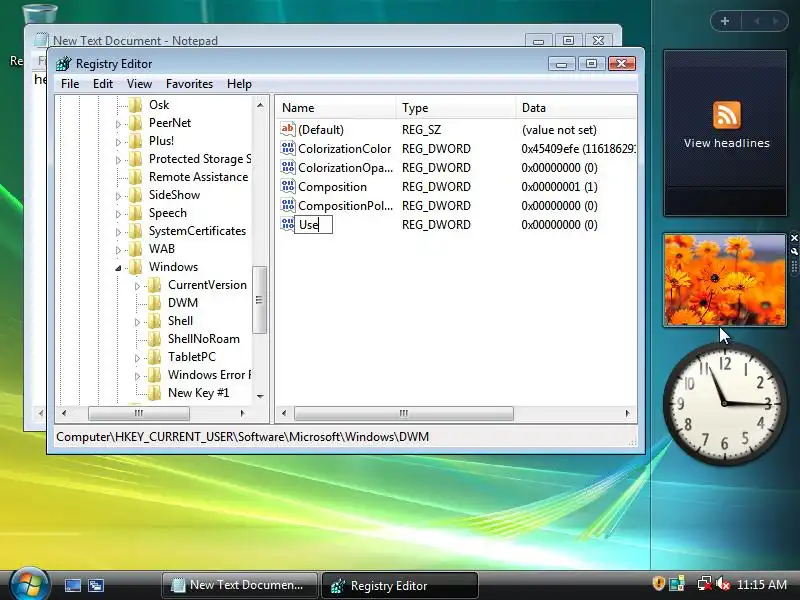Image resolution: width=800 pixels, height=600 pixels.
Task: Click the Registry Editor title bar icon
Action: (x=64, y=64)
